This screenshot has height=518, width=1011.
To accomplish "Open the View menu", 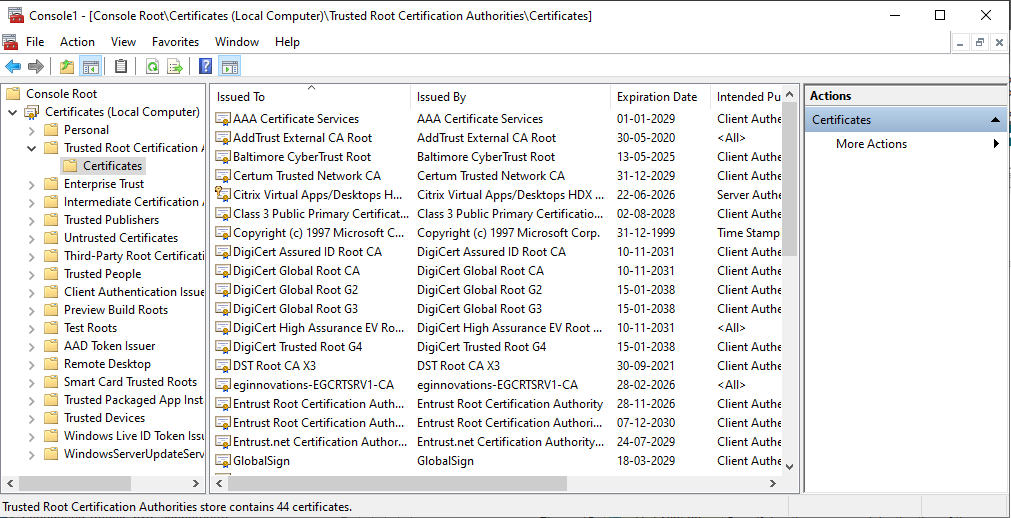I will (x=123, y=42).
